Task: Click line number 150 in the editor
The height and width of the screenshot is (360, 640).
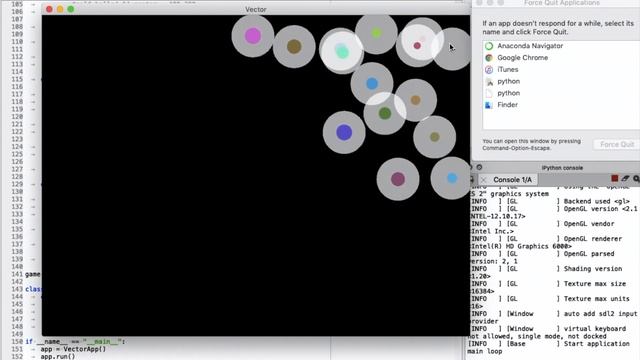Action: 17,342
